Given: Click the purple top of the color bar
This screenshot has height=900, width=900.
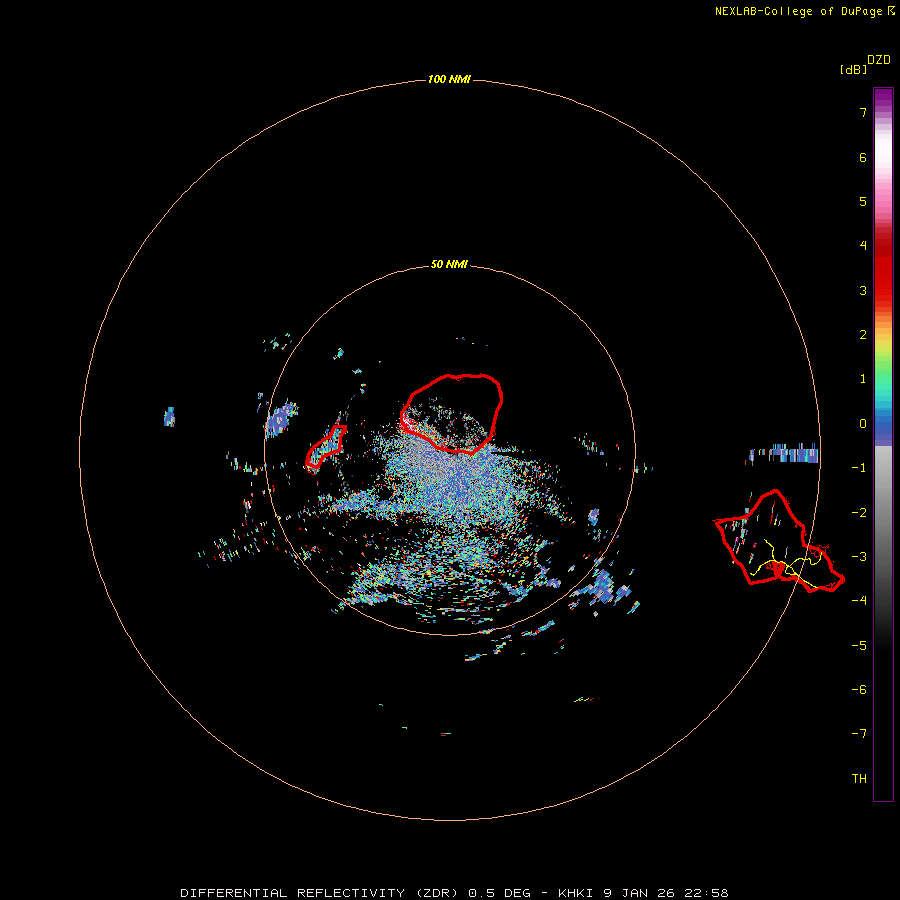Looking at the screenshot, I should tap(883, 99).
